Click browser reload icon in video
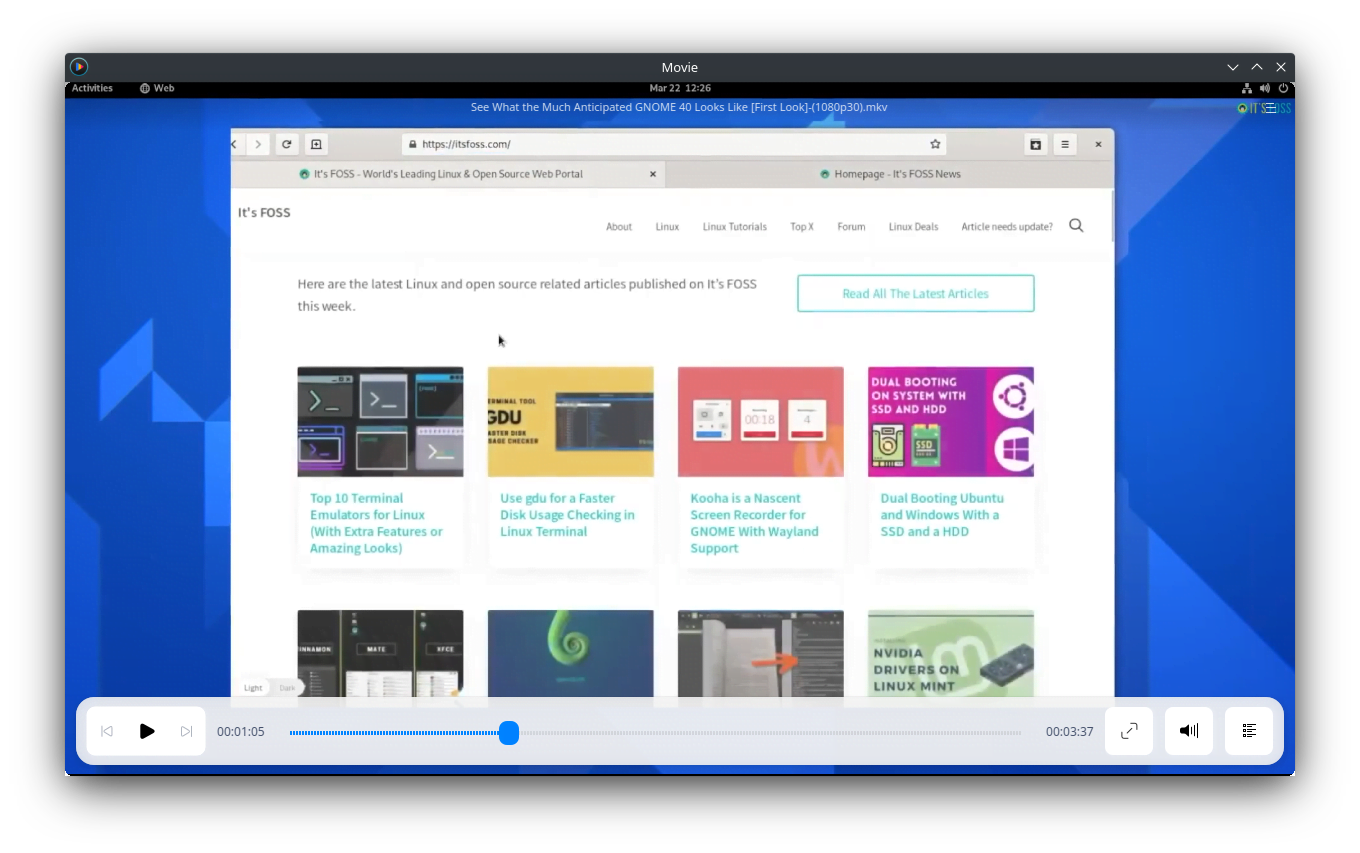The image size is (1360, 853). pos(287,144)
